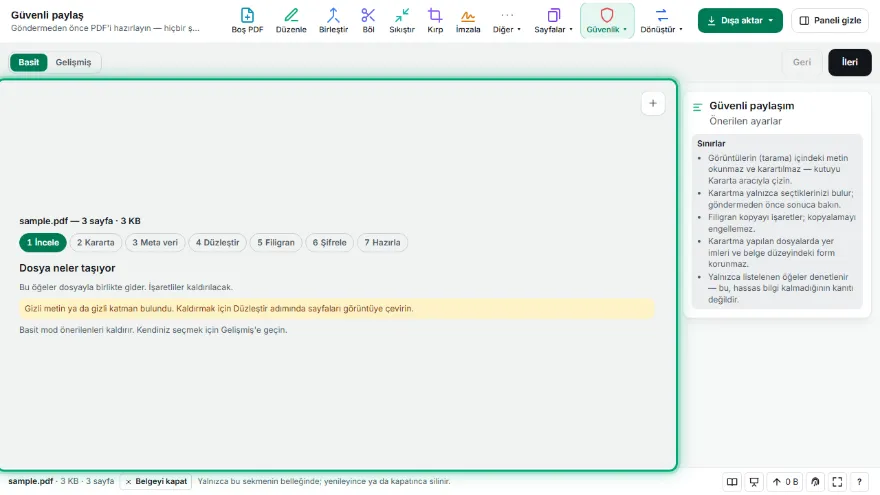
Task: Open the Dışa aktar export menu
Action: (740, 20)
